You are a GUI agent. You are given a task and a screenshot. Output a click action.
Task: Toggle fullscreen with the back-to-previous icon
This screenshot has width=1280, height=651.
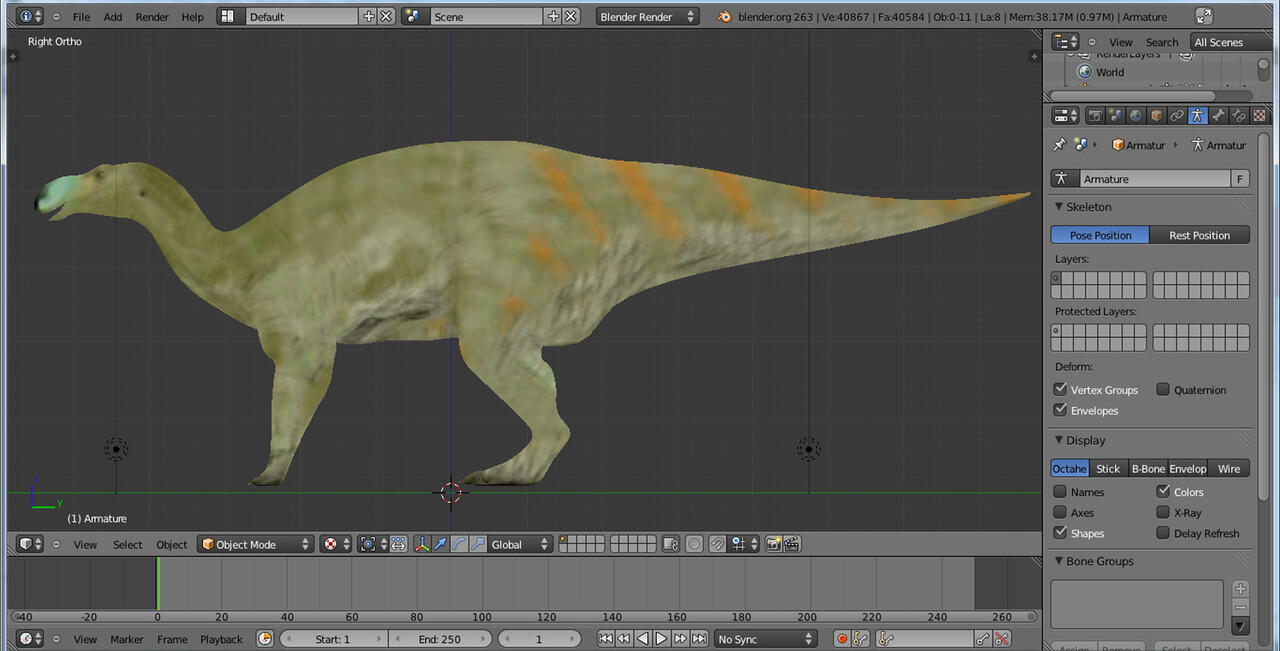1204,16
